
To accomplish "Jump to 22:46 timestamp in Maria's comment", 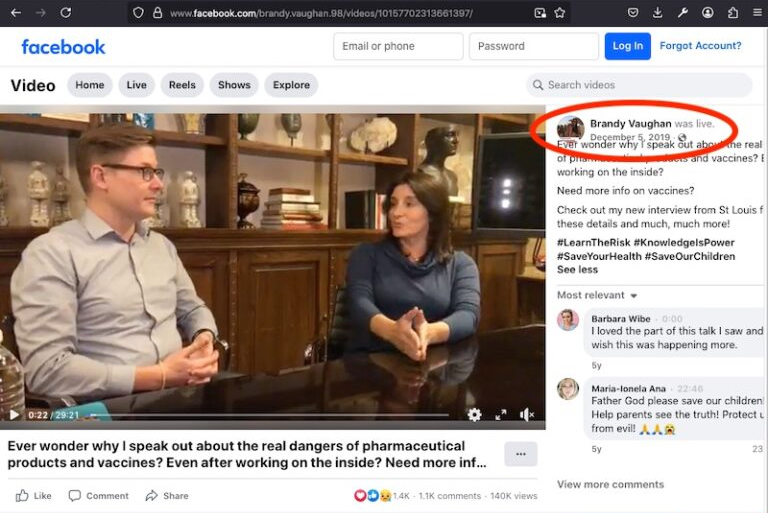I will 690,389.
